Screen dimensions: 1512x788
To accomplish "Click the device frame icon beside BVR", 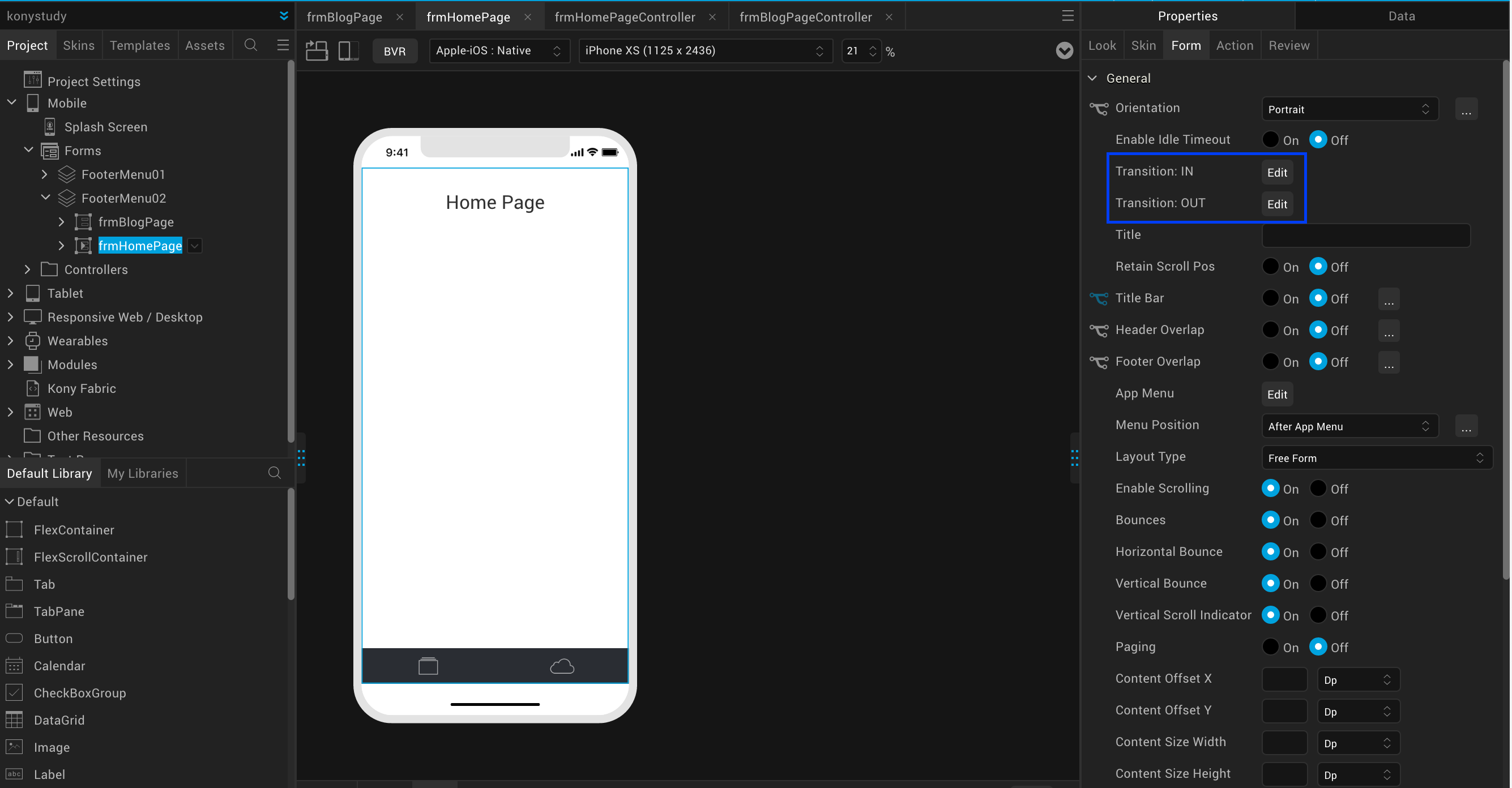I will coord(349,51).
